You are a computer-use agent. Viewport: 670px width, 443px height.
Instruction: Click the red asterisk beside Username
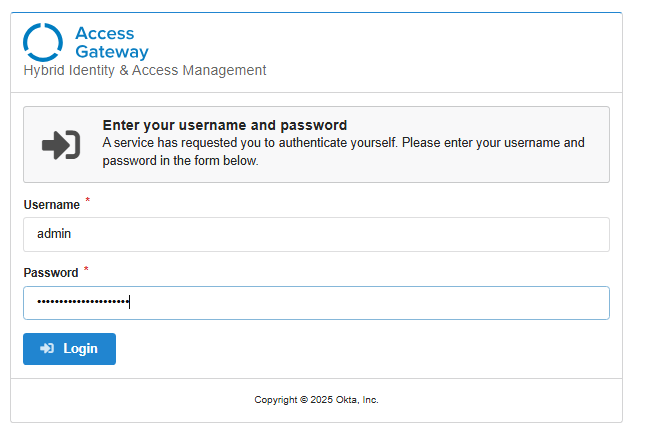(x=87, y=201)
